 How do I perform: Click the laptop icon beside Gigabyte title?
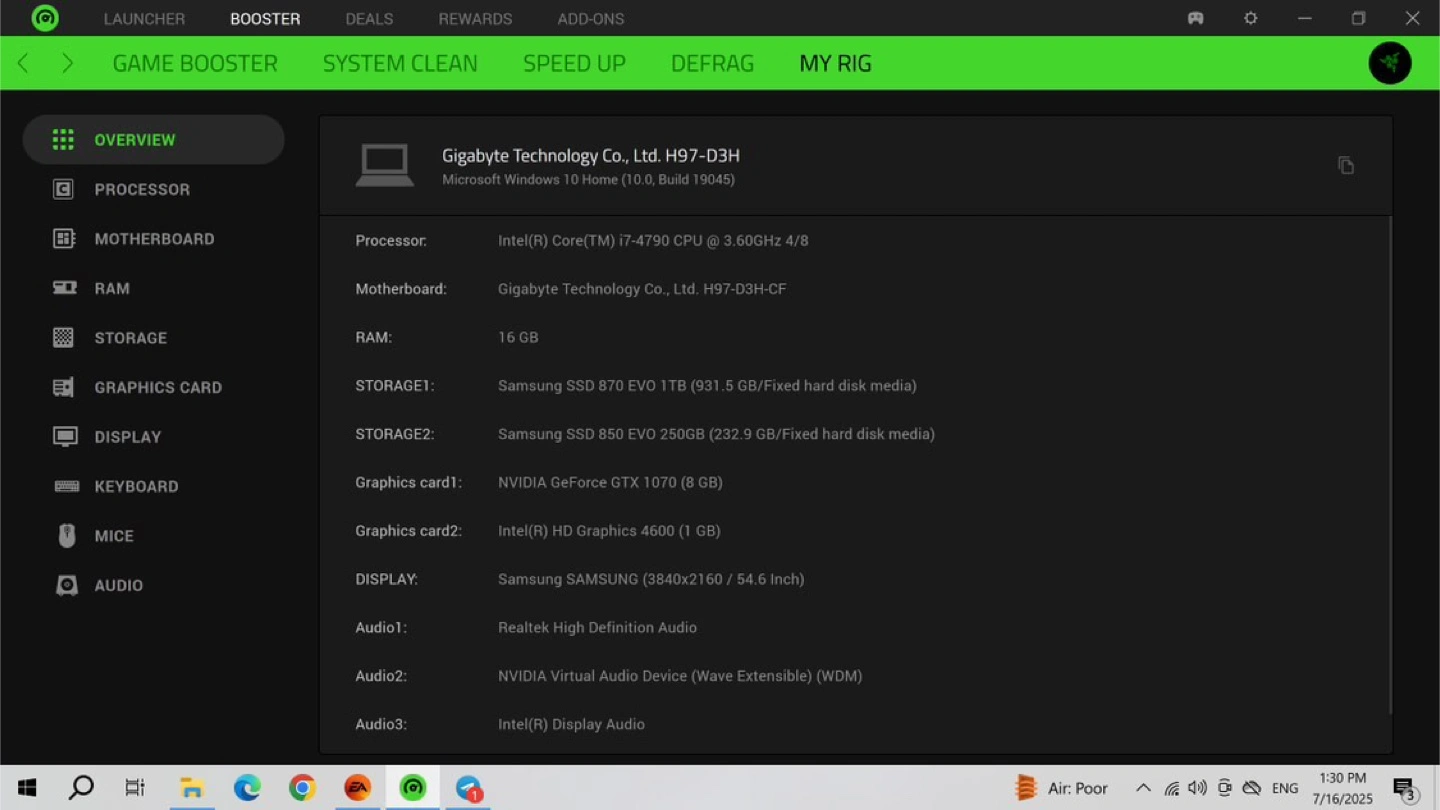[385, 165]
